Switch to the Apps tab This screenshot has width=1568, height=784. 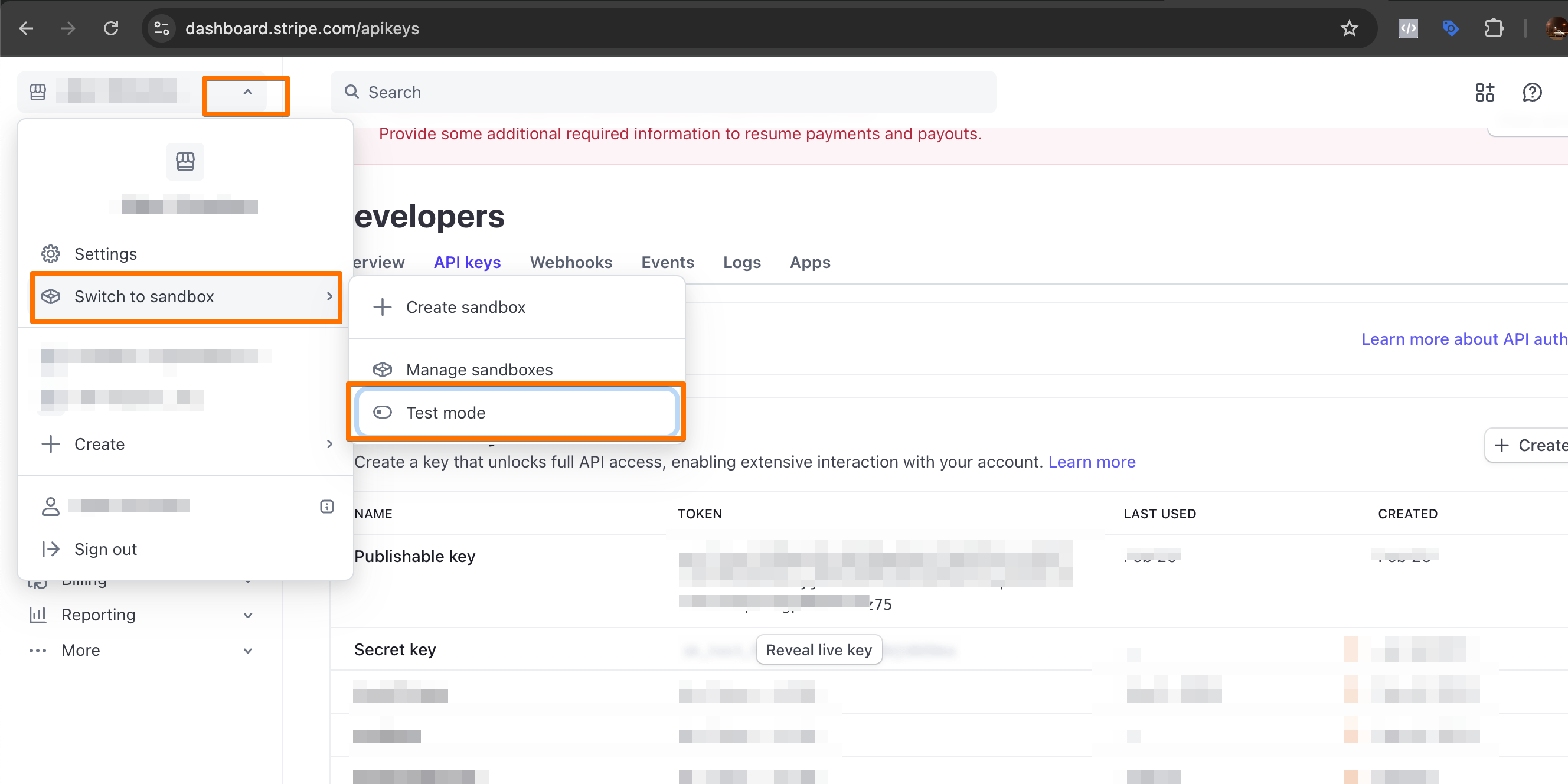809,262
